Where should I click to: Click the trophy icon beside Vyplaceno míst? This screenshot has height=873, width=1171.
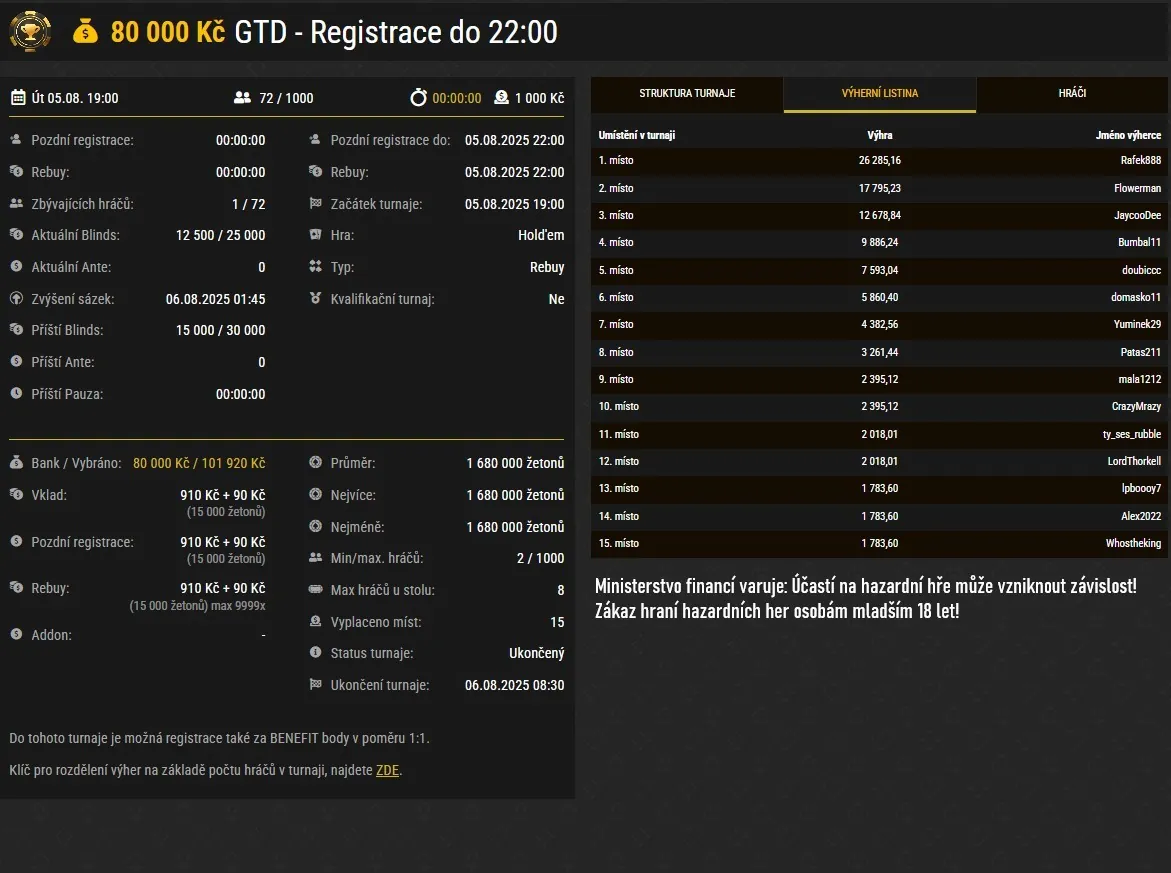coord(316,622)
